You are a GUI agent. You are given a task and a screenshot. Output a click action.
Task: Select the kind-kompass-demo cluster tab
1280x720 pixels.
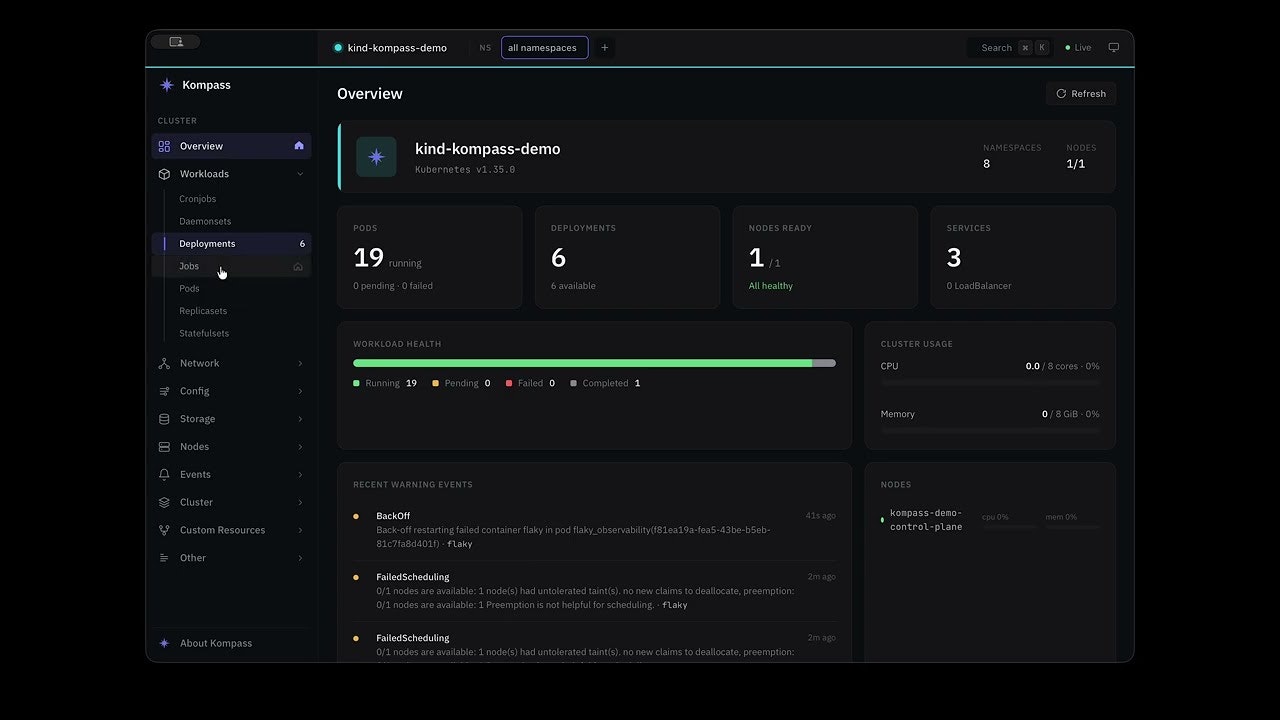pos(390,47)
